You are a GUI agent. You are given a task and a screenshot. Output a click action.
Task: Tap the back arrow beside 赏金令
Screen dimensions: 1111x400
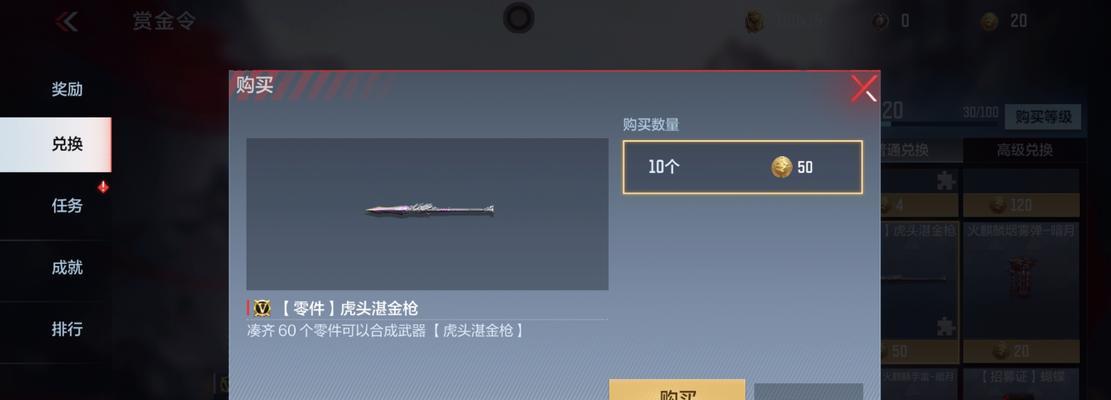[67, 22]
